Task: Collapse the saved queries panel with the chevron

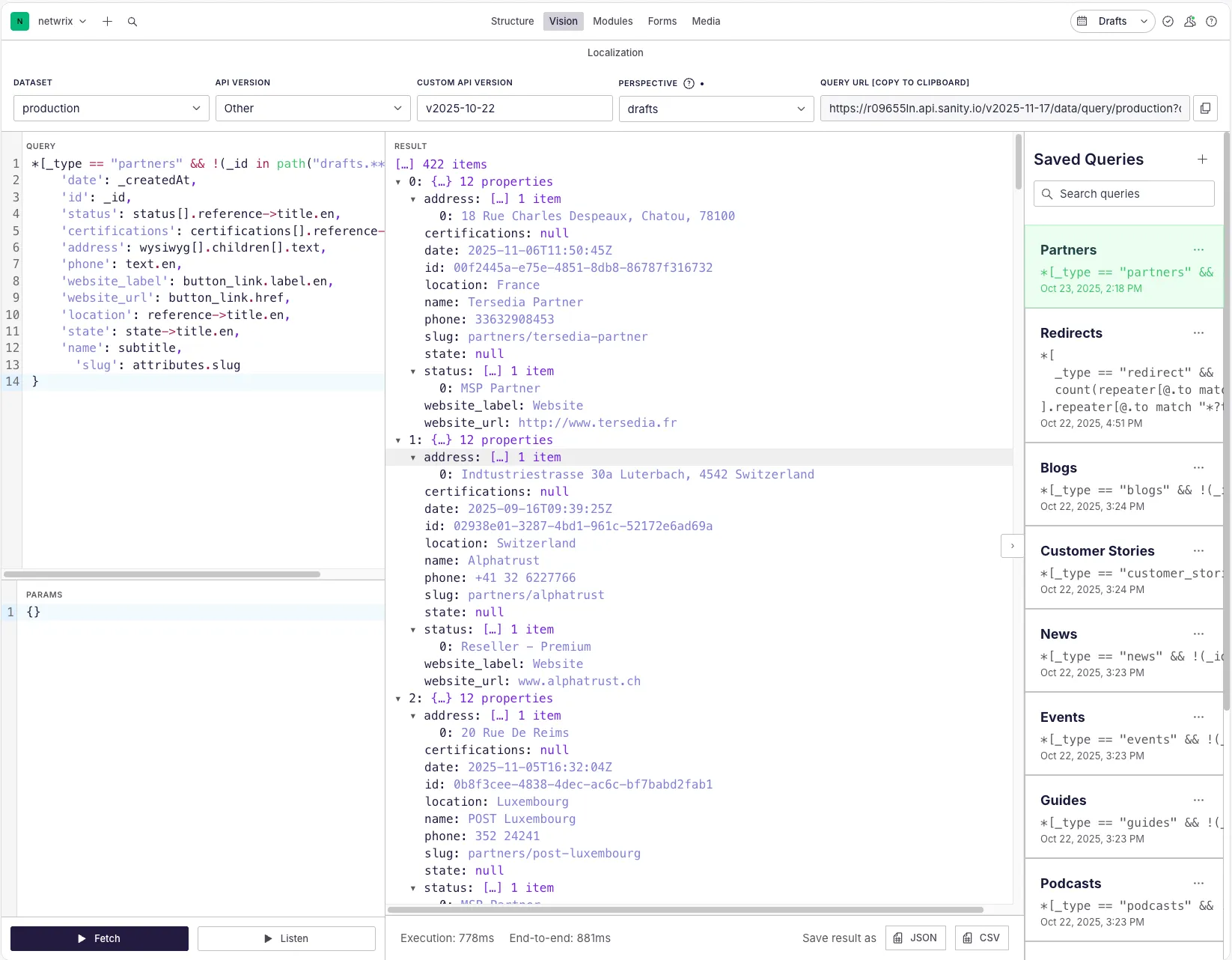Action: tap(1012, 546)
